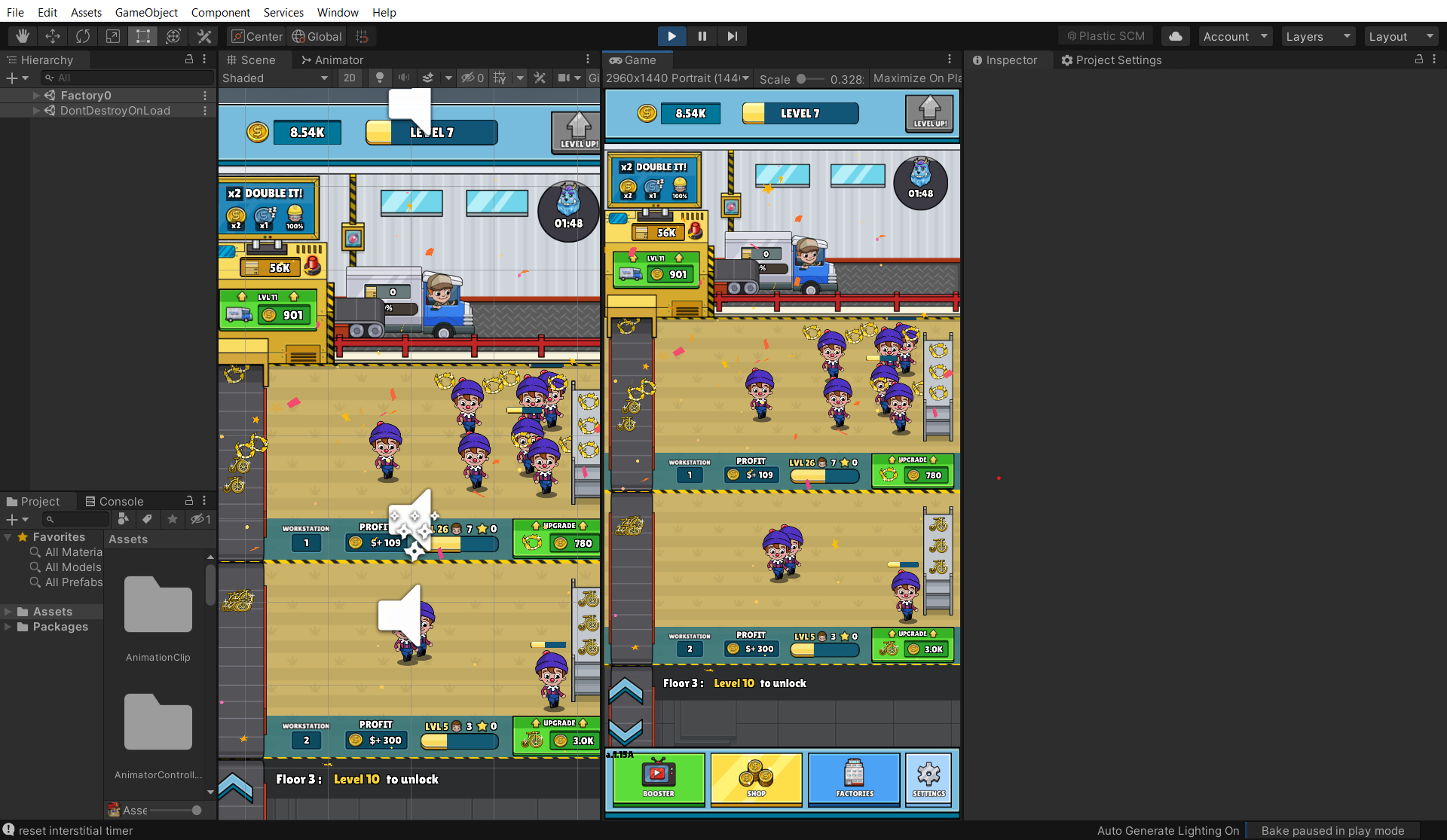1447x840 pixels.
Task: Open the Layout dropdown
Action: coord(1400,35)
